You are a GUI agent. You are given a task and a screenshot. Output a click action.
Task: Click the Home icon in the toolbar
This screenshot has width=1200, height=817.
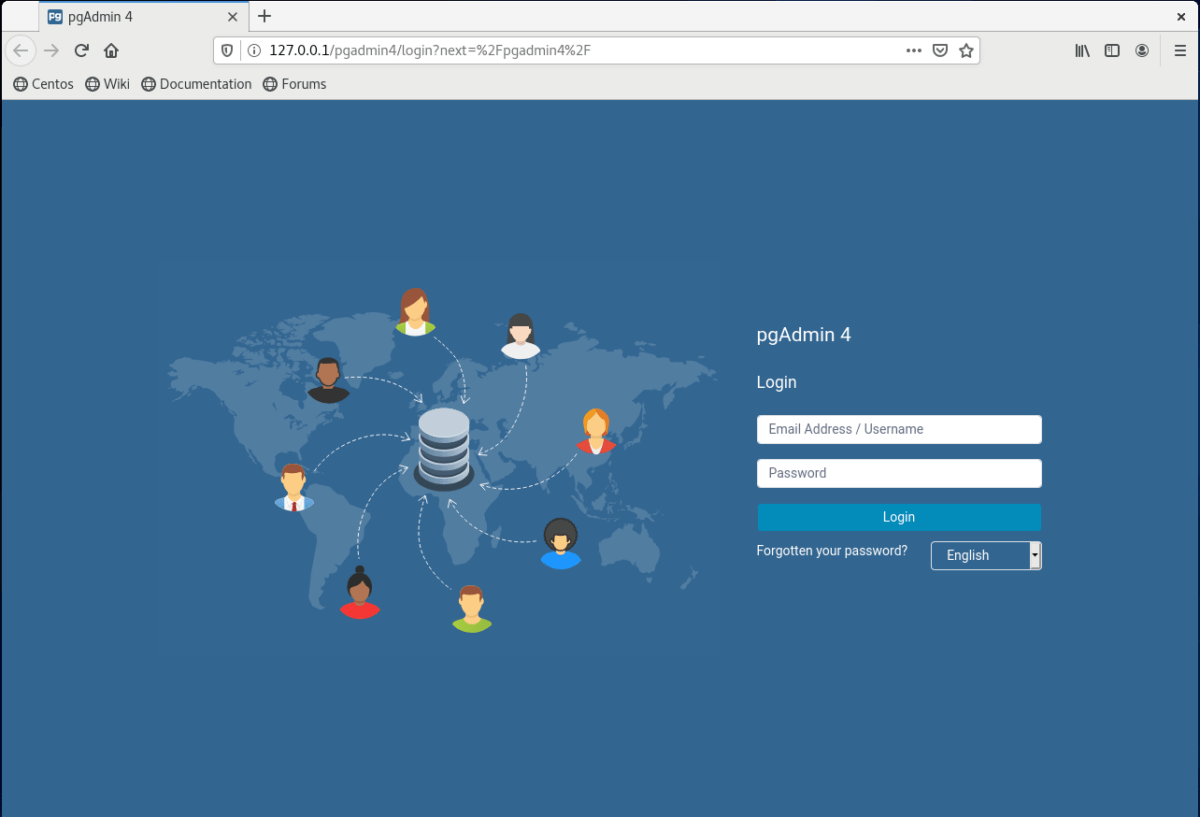pyautogui.click(x=111, y=50)
